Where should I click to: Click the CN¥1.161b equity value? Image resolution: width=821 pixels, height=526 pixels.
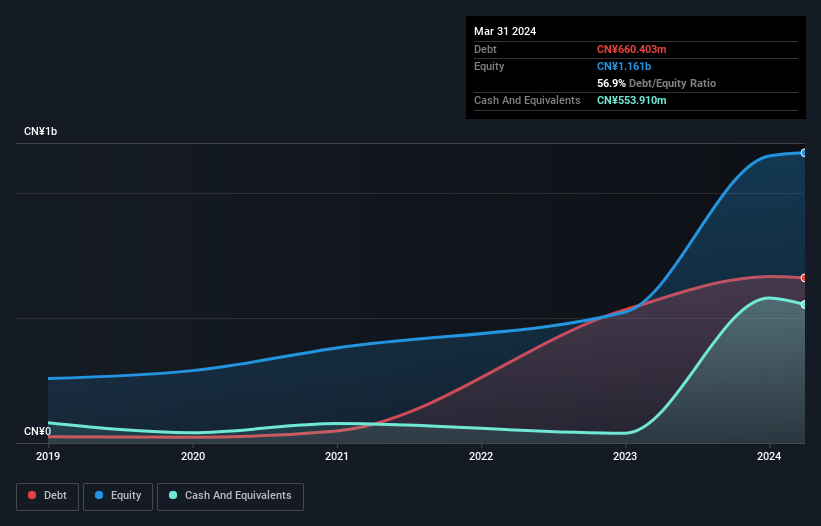624,66
